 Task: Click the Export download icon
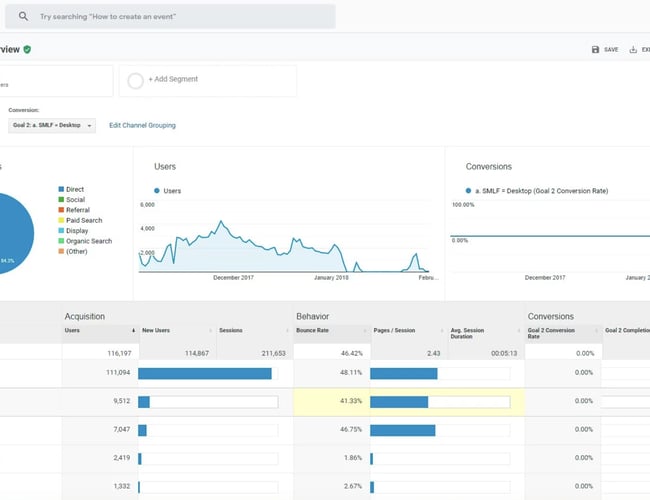(634, 49)
